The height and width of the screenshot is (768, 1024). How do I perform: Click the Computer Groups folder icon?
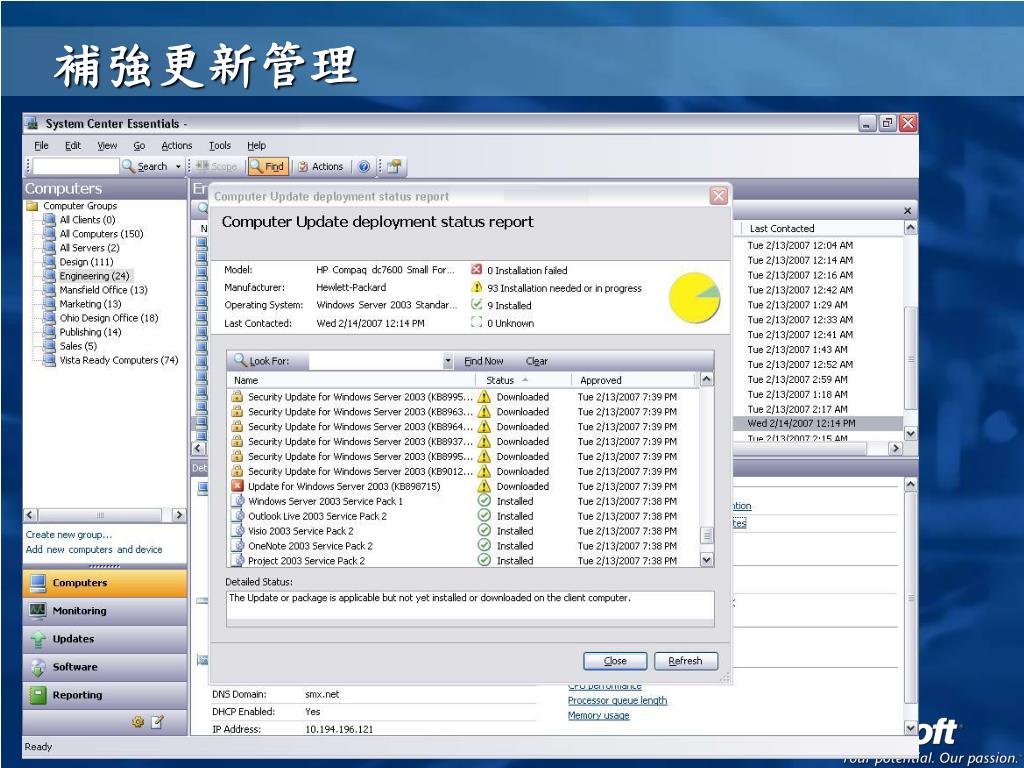click(32, 206)
